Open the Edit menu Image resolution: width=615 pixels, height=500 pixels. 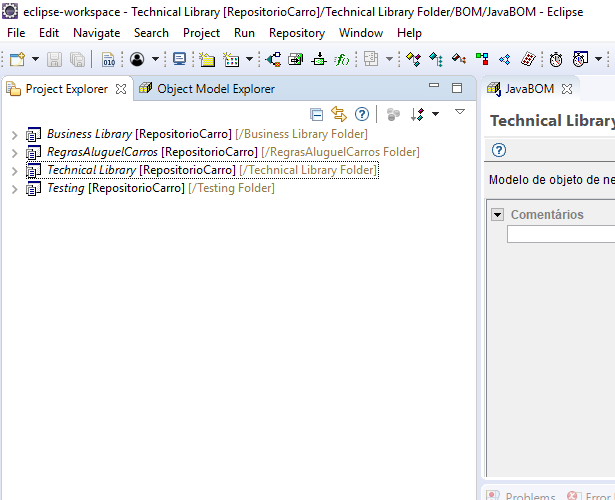pos(49,33)
